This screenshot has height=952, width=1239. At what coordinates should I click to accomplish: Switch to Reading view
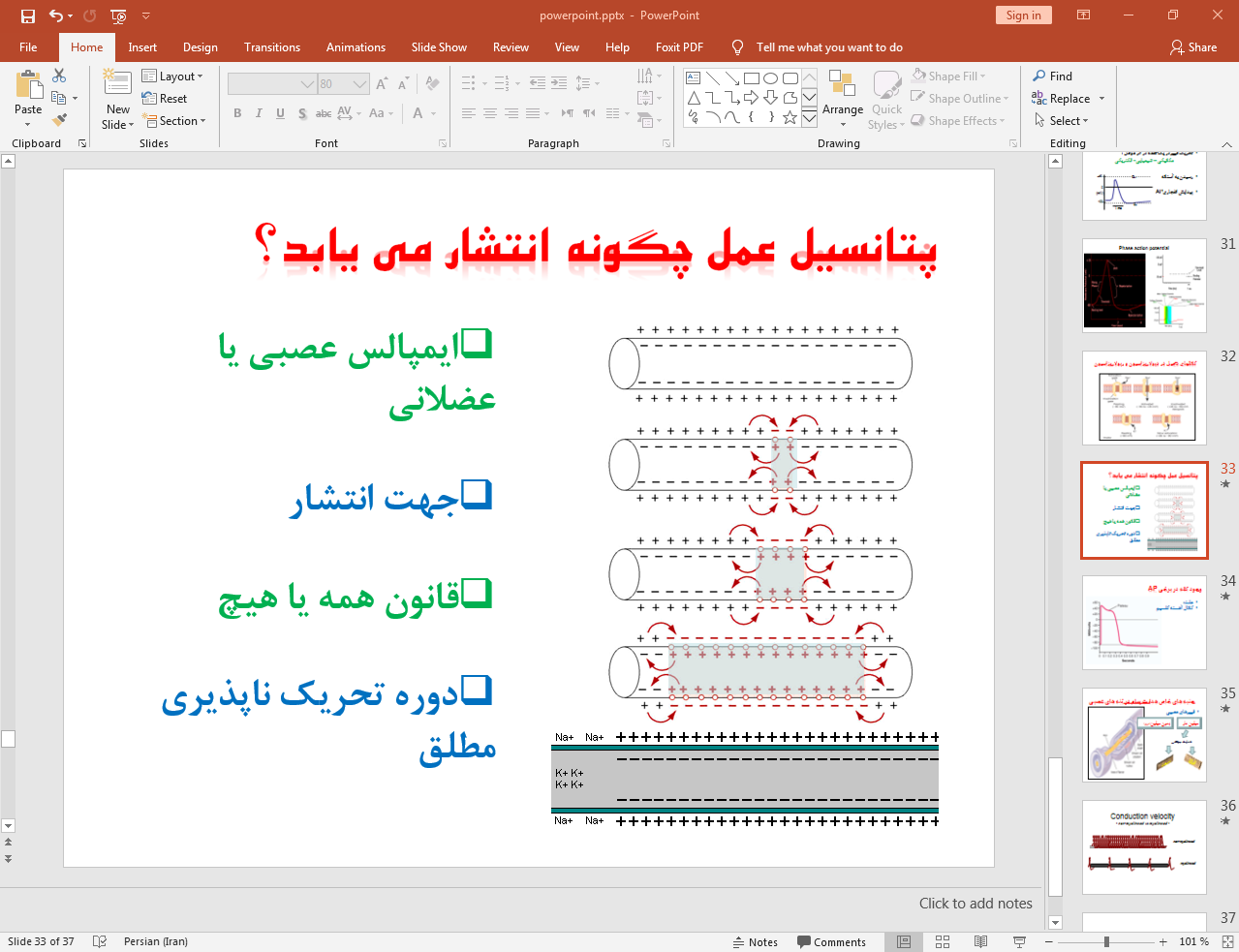[980, 941]
